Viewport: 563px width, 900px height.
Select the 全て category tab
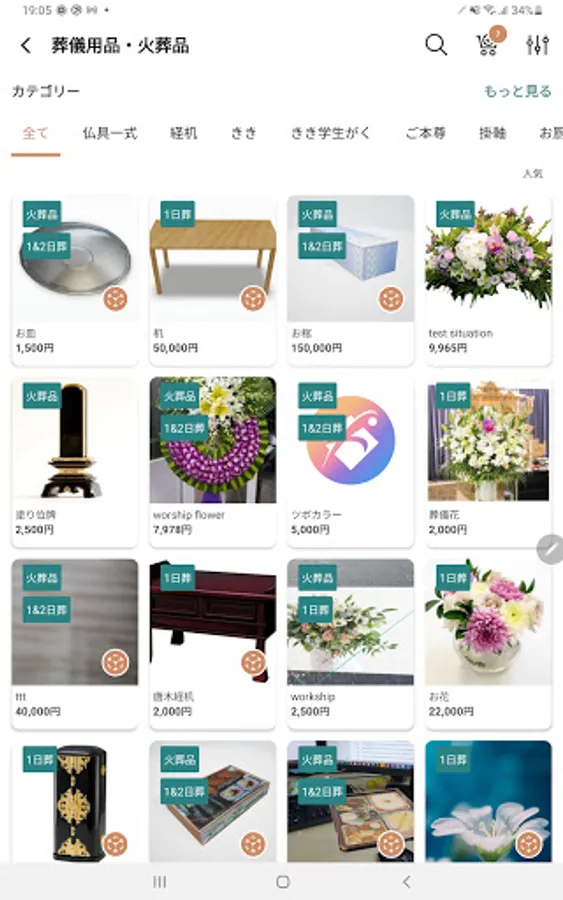click(36, 134)
